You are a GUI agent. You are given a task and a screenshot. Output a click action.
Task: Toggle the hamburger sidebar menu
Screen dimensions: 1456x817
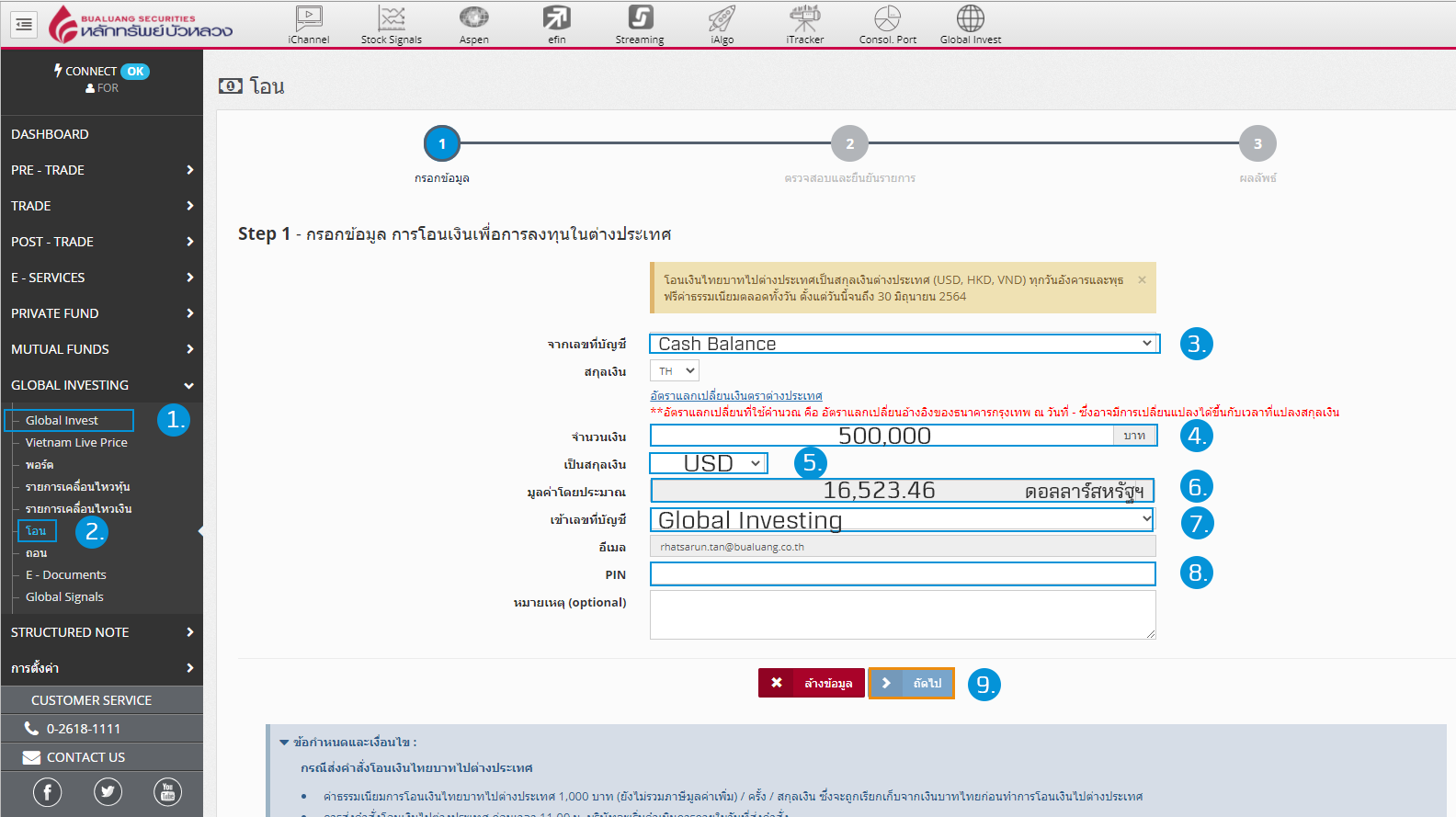click(x=24, y=25)
